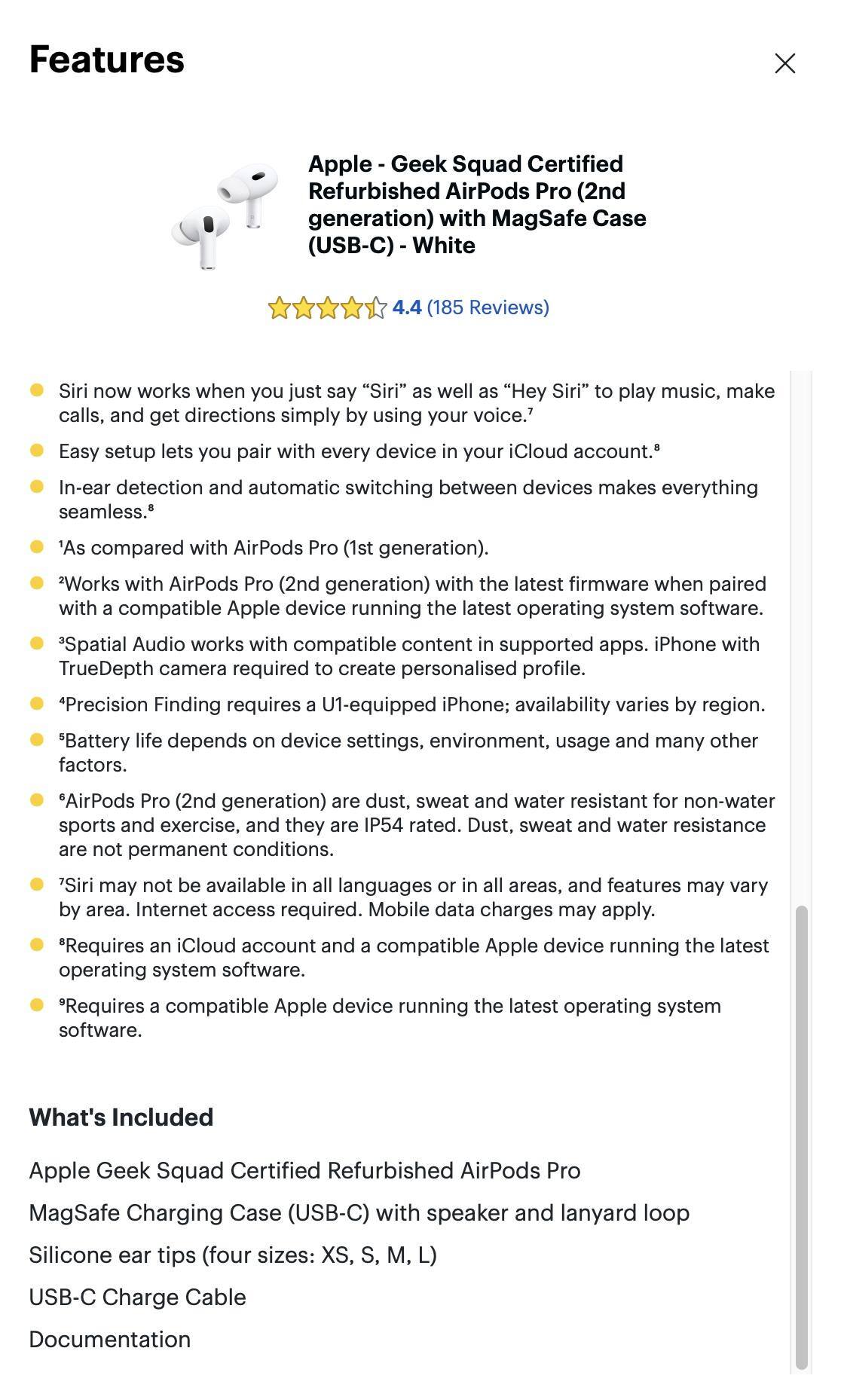The image size is (844, 1400).
Task: Select the first rating star
Action: 280,307
